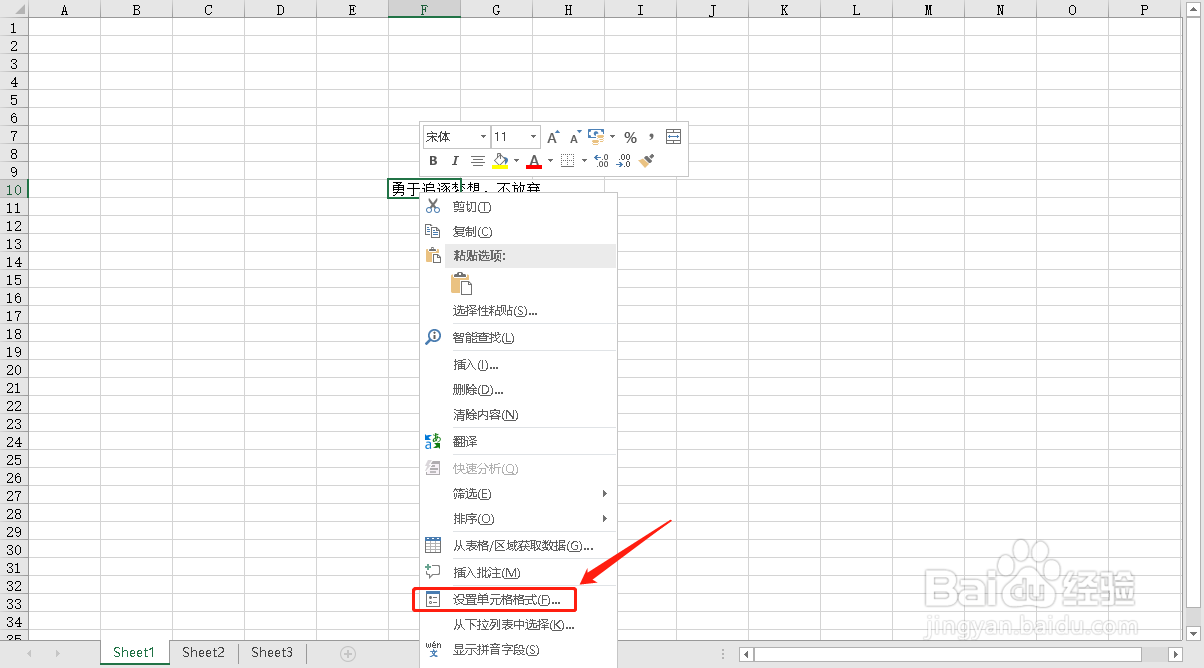Click the Increase Font Size icon
The image size is (1204, 668).
(552, 136)
